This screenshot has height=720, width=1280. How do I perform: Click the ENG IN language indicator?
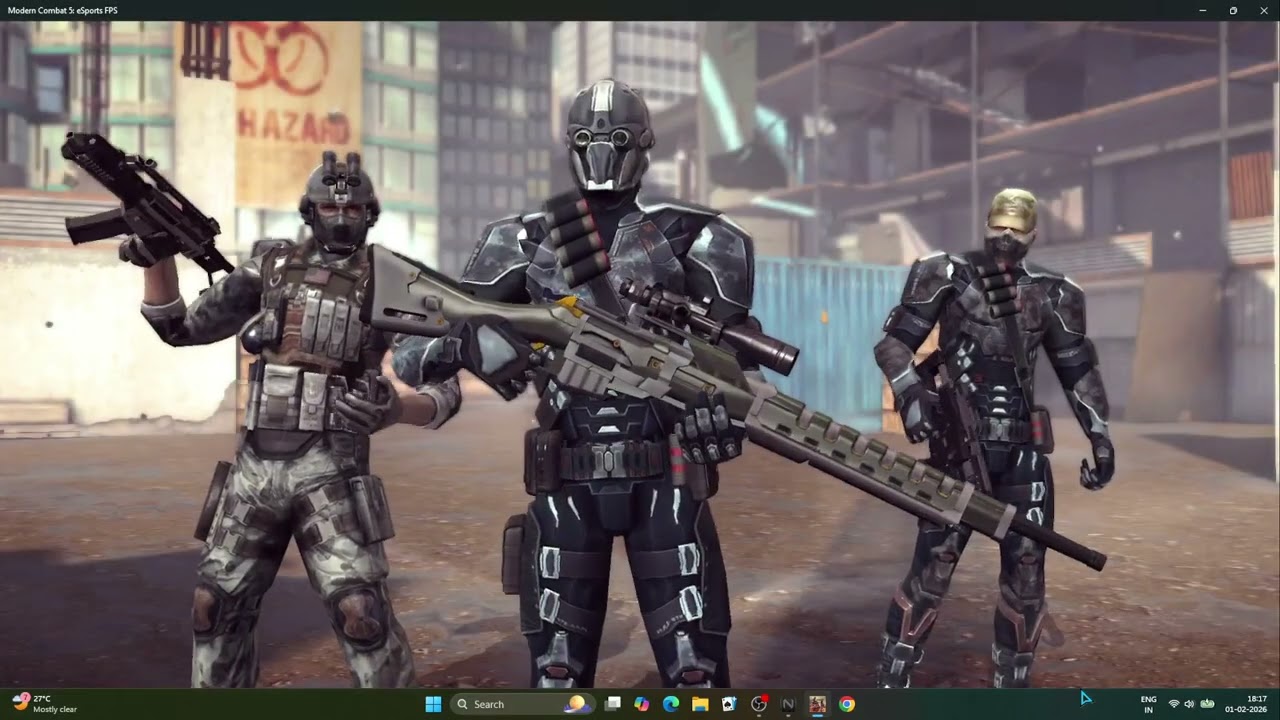click(1149, 704)
